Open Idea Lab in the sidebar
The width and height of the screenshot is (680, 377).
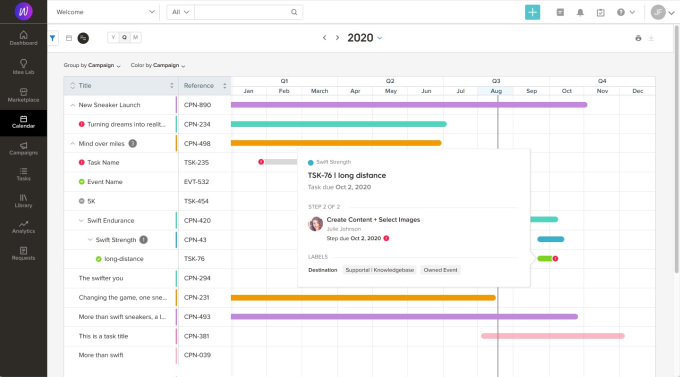point(23,67)
